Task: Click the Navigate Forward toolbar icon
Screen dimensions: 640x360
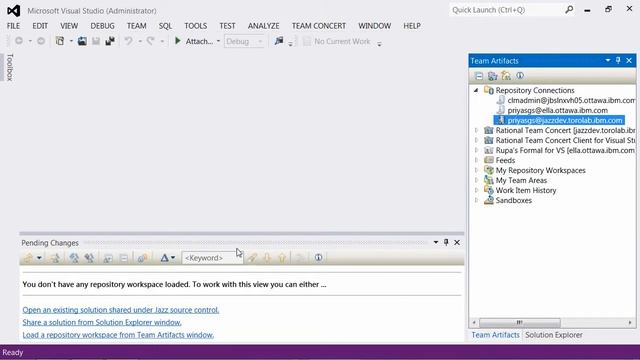Action: 41,41
